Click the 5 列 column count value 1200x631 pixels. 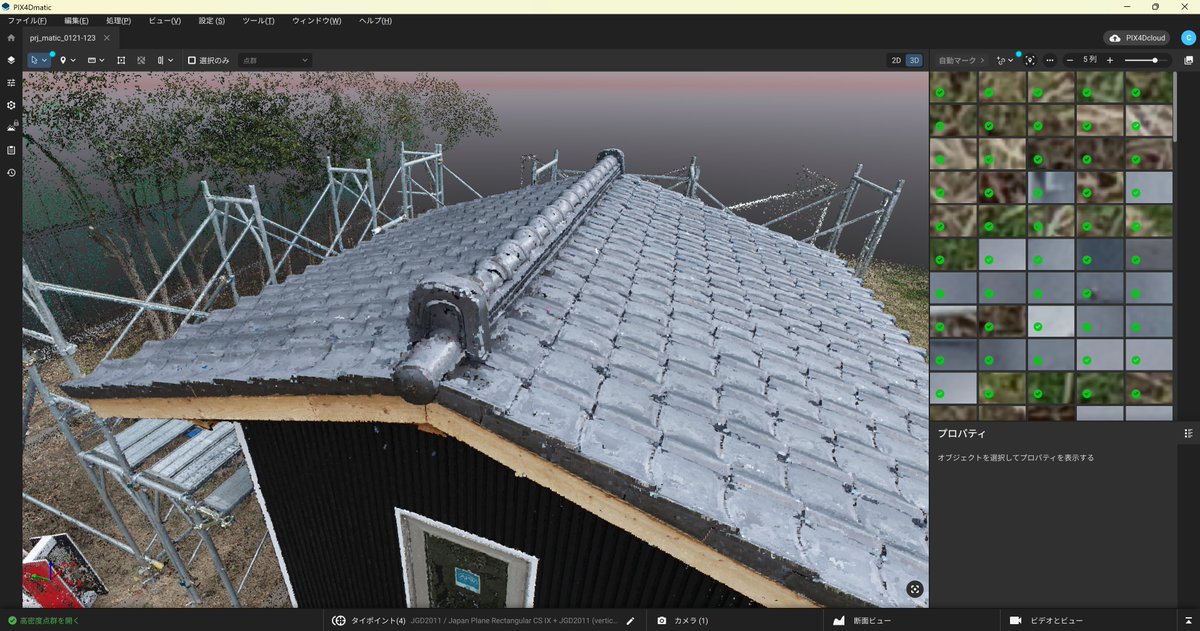[1090, 60]
